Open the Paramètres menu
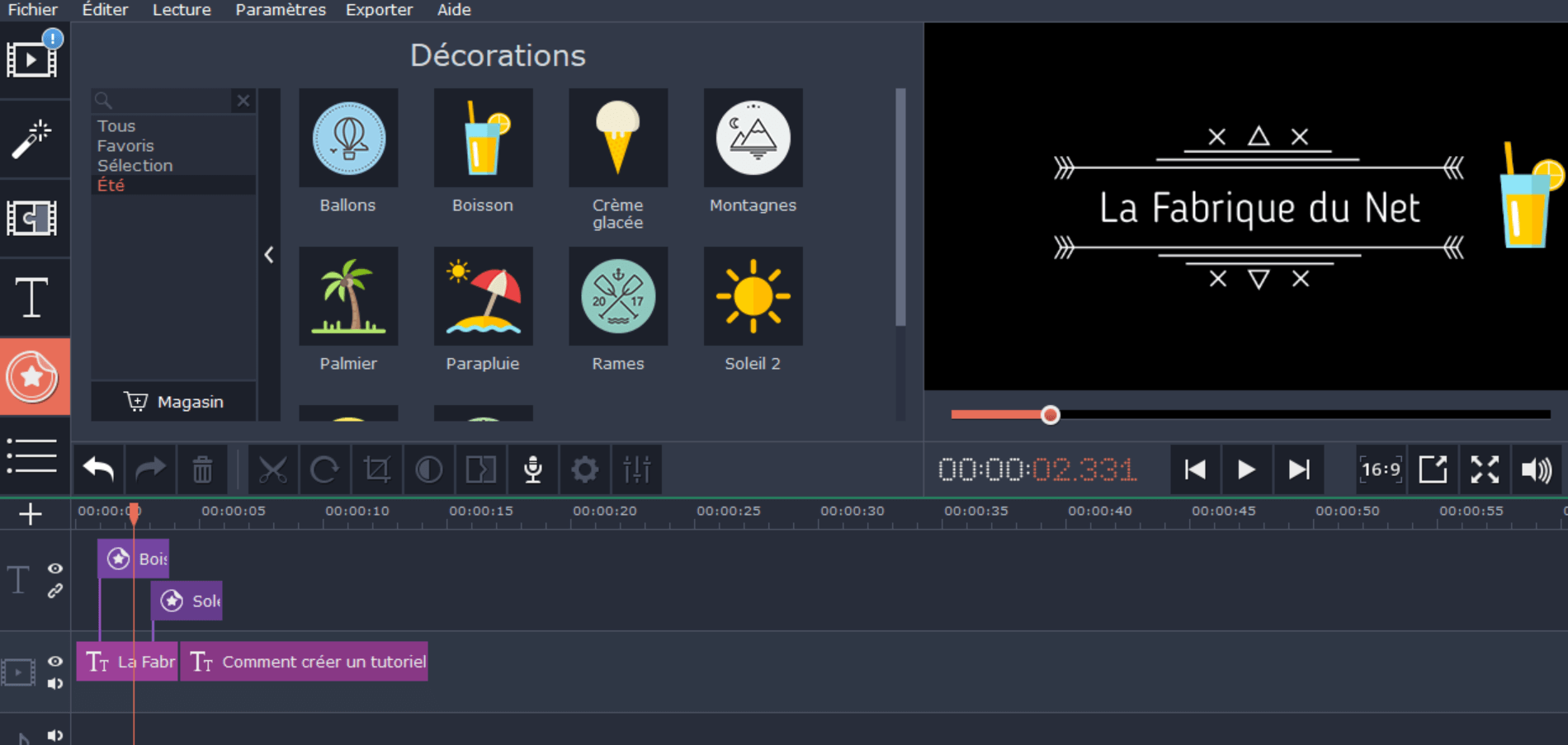This screenshot has height=745, width=1568. pyautogui.click(x=281, y=10)
